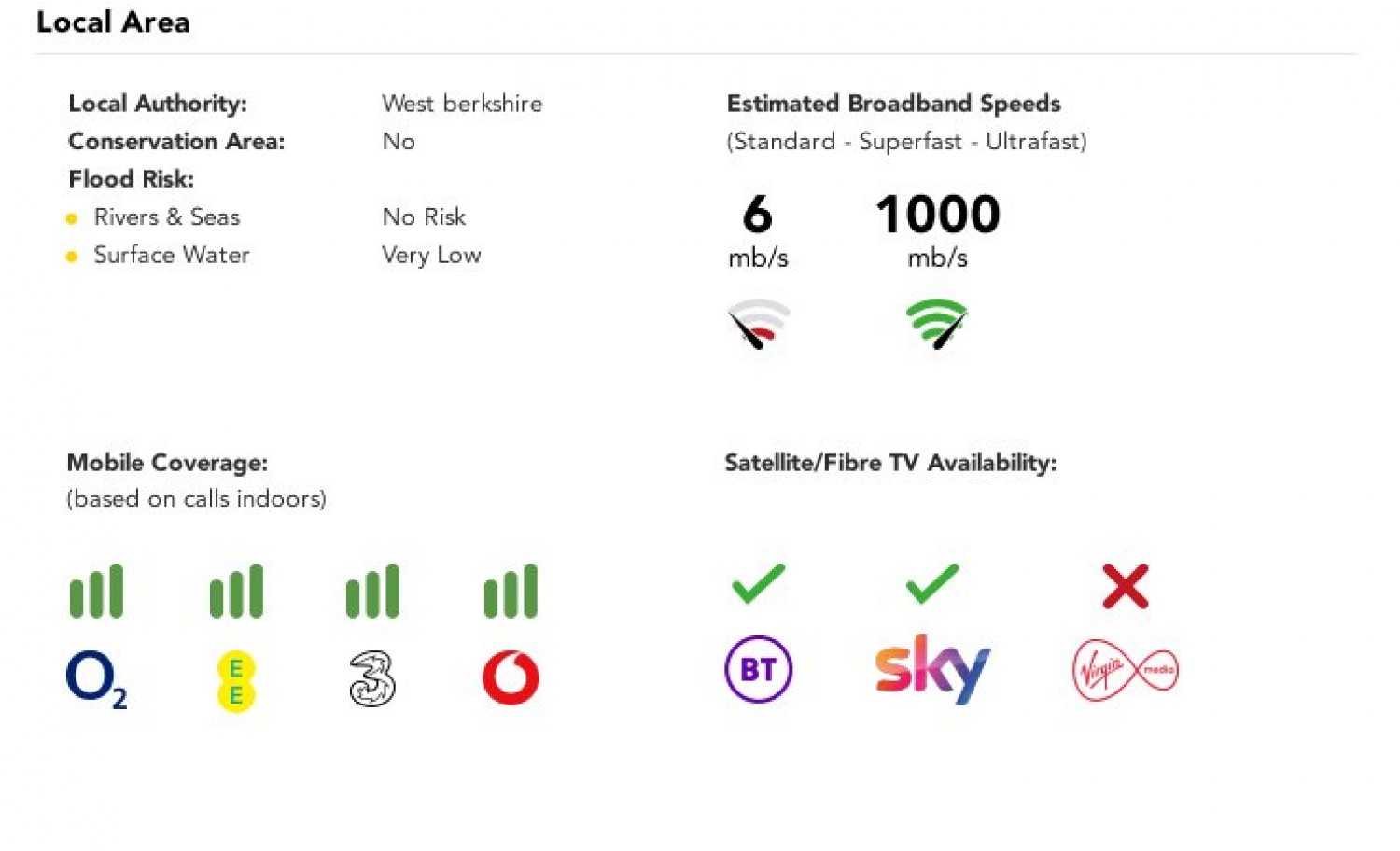Select the Sky logo
Screen dimensions: 1400x851
(932, 669)
